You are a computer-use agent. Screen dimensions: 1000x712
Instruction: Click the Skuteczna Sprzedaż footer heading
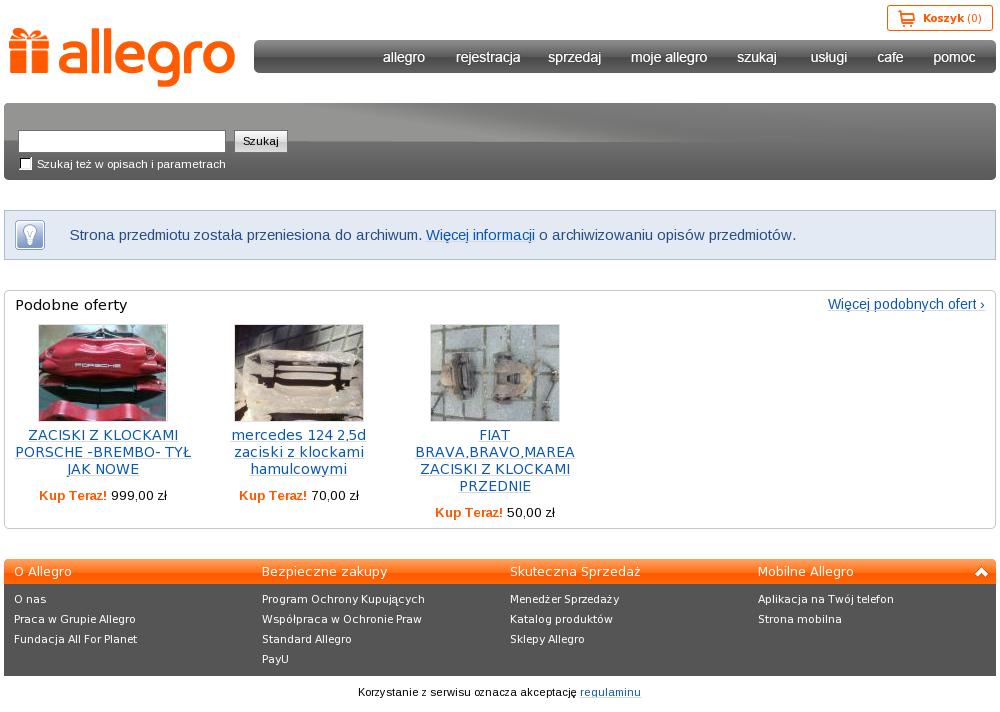pos(575,572)
